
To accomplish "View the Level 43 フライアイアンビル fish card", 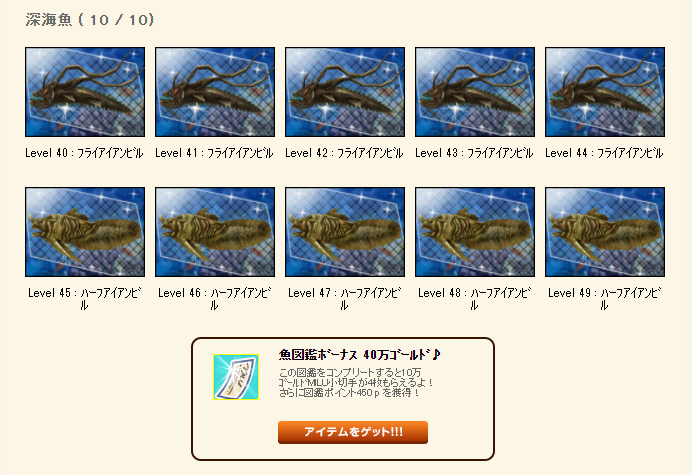I will (x=475, y=92).
